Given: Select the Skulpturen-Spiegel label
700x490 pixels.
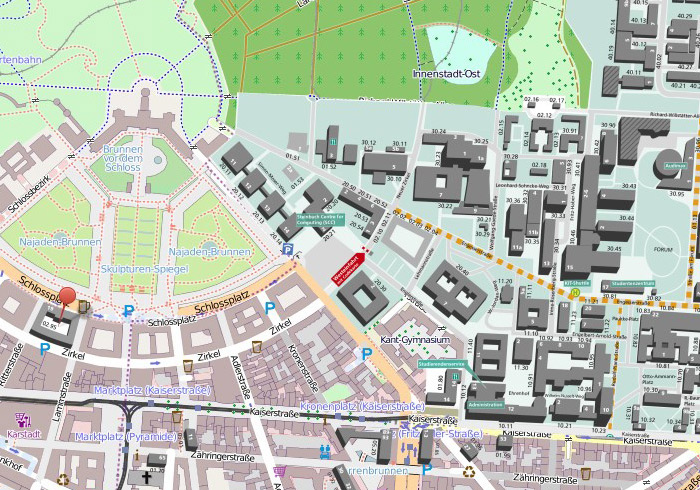Looking at the screenshot, I should point(145,269).
